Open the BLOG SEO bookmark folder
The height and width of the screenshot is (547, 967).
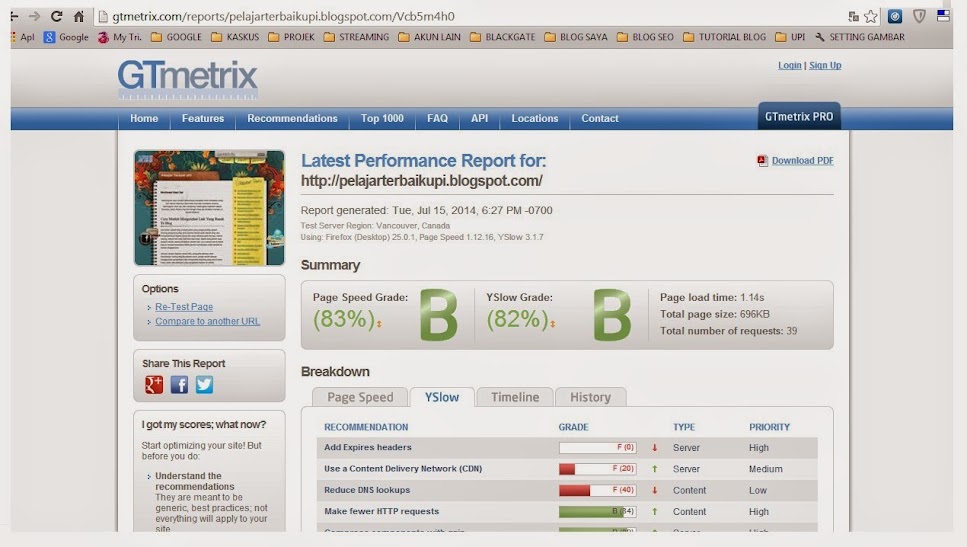point(645,37)
